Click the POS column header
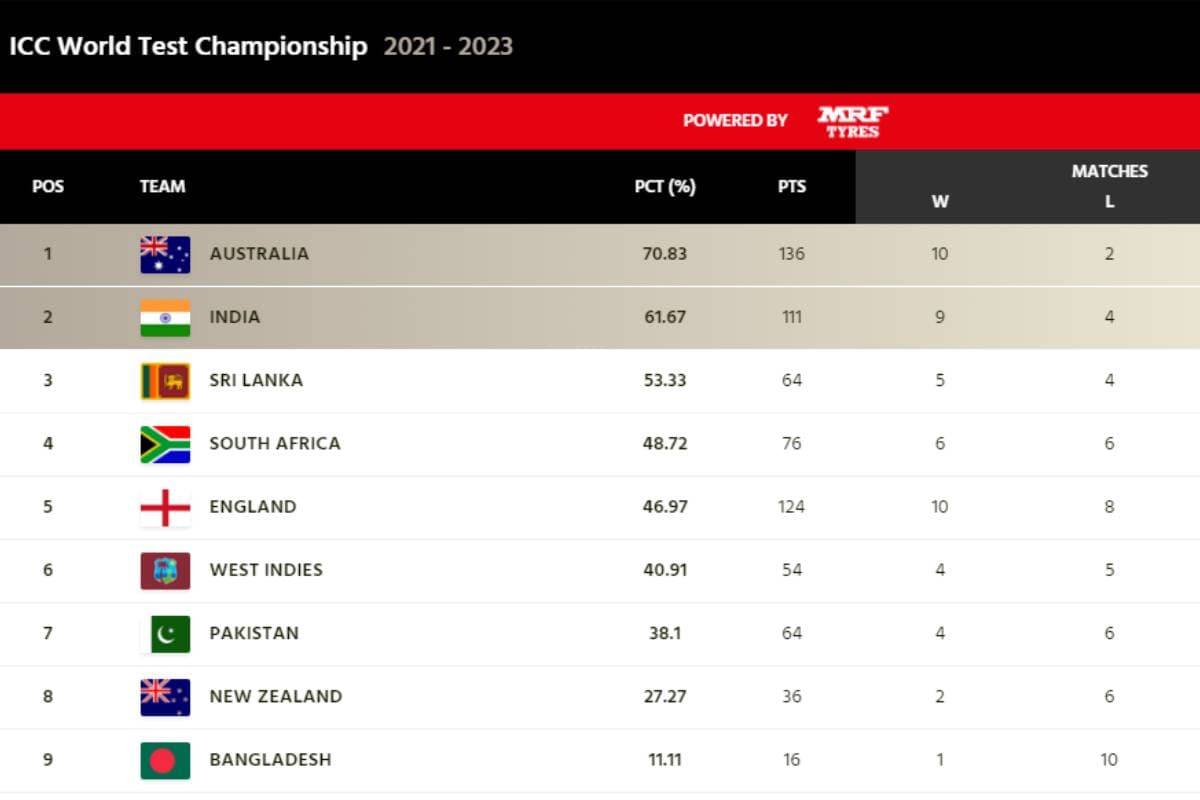The width and height of the screenshot is (1200, 800). pos(48,186)
